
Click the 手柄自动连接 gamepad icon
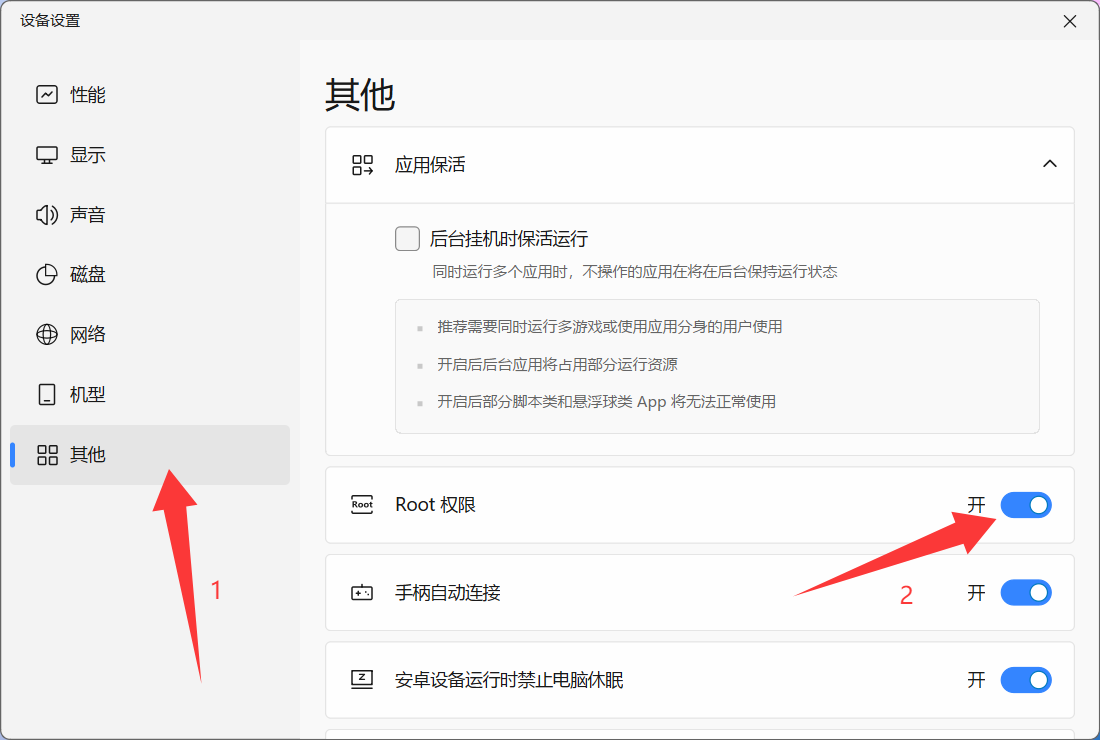click(x=362, y=593)
